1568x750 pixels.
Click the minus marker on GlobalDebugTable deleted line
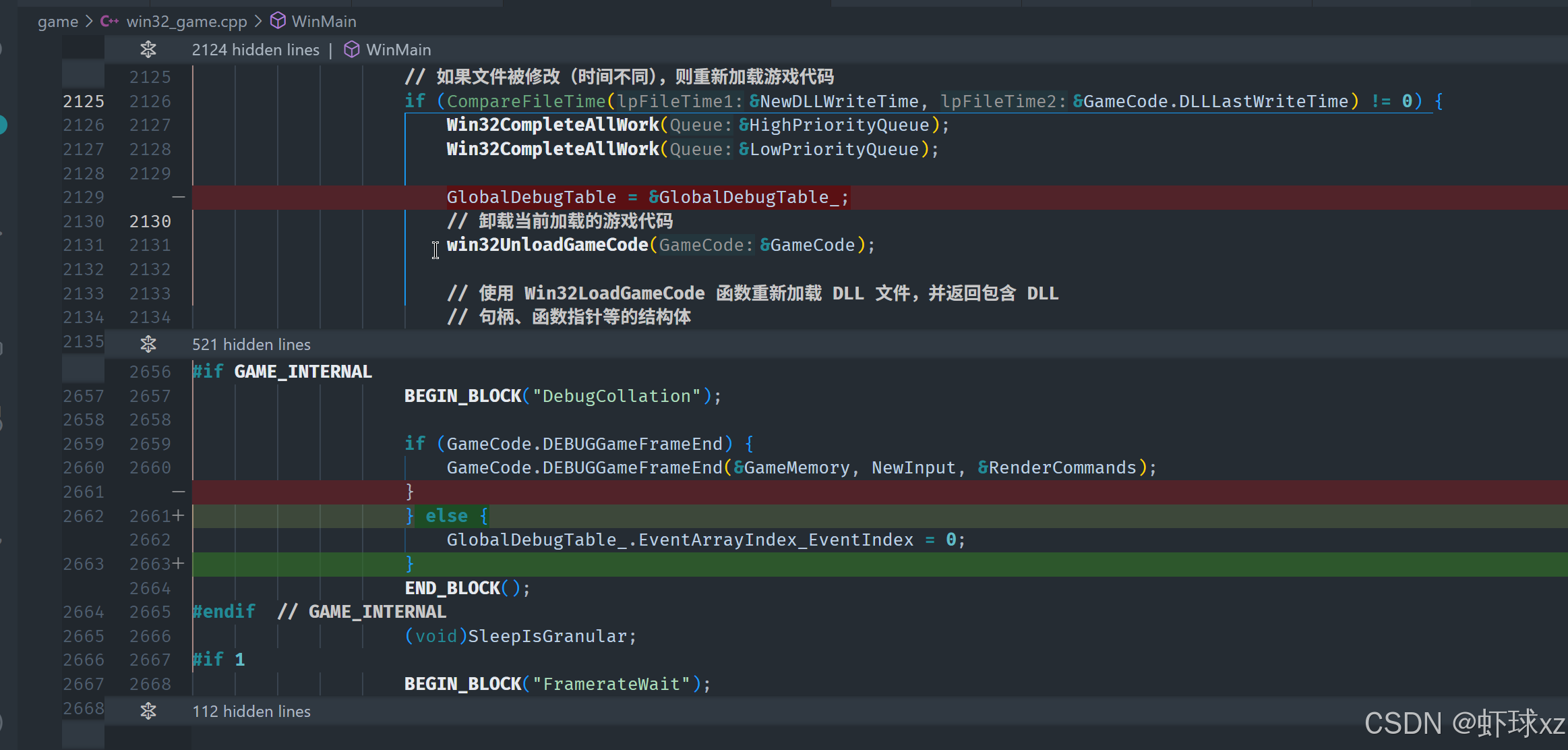click(x=178, y=197)
